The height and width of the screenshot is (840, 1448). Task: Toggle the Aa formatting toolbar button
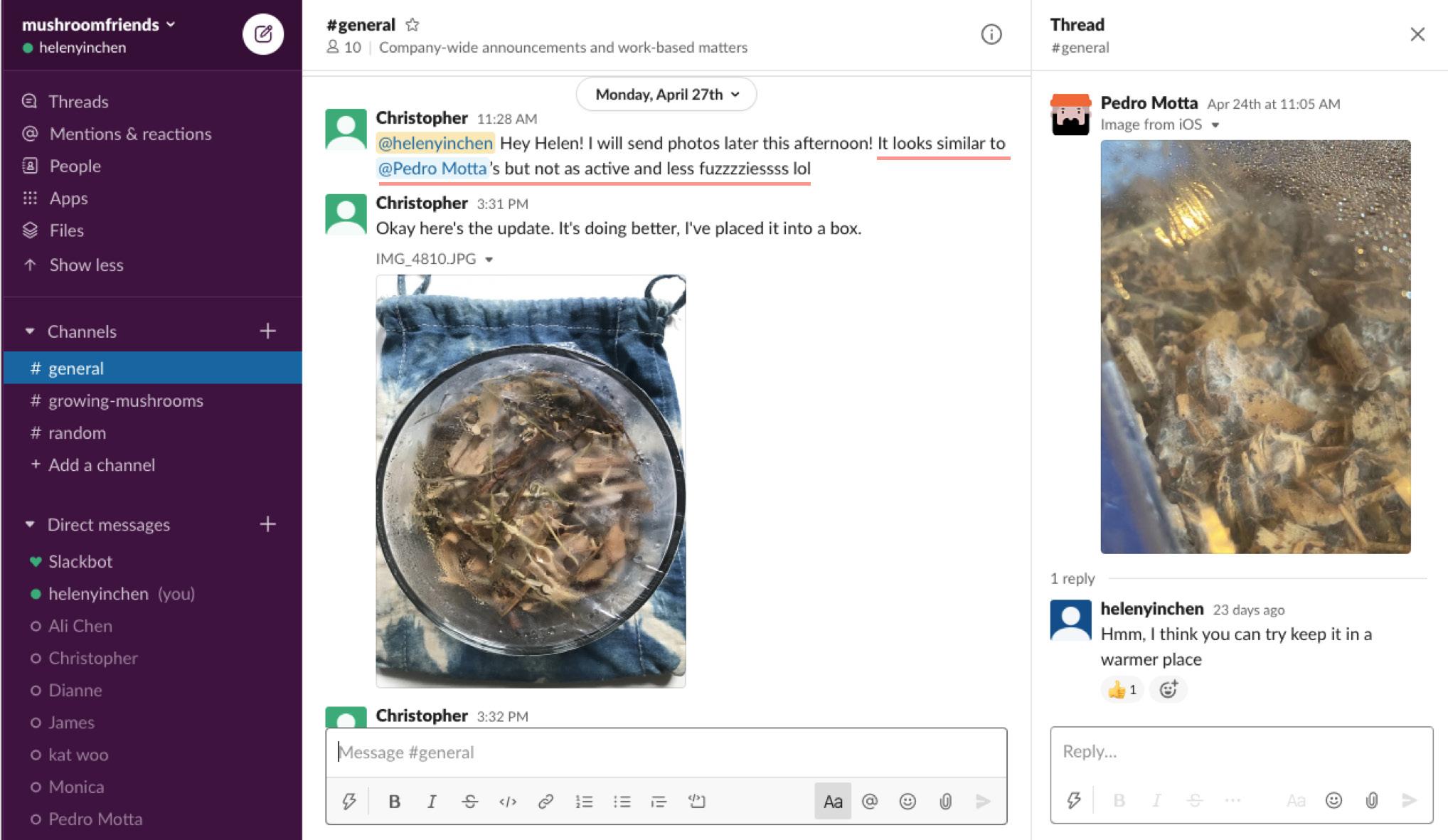832,802
